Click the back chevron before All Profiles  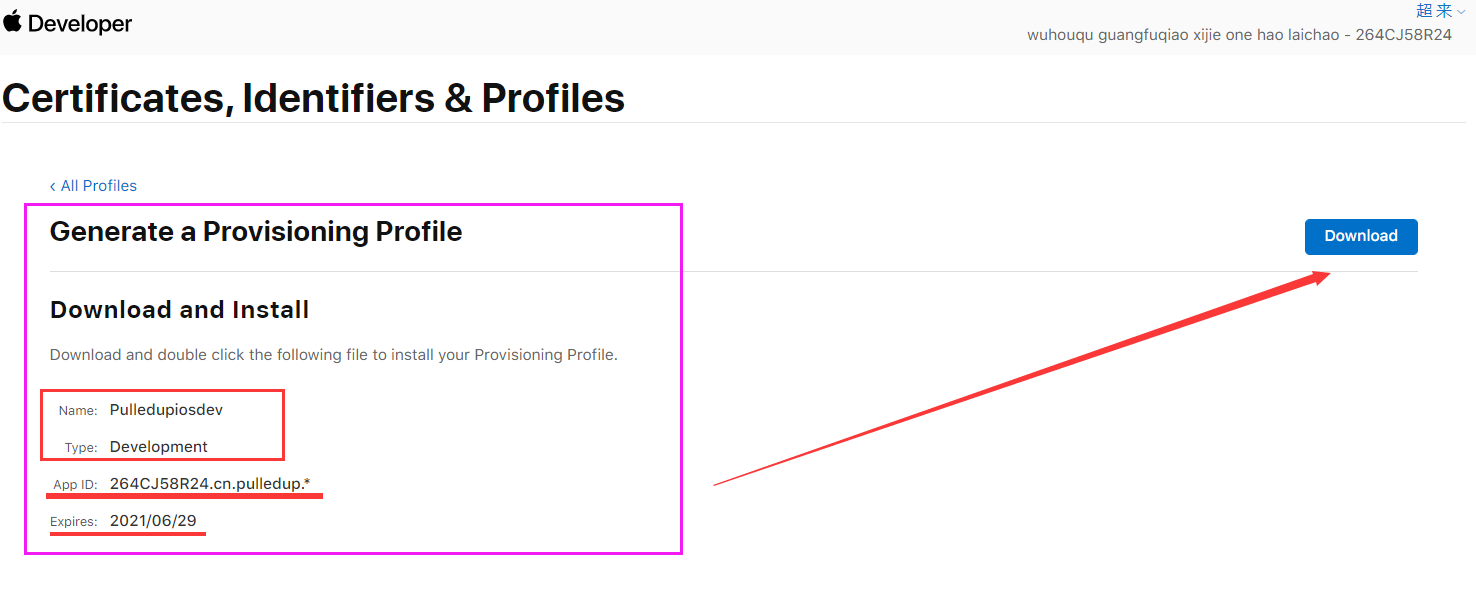point(53,186)
